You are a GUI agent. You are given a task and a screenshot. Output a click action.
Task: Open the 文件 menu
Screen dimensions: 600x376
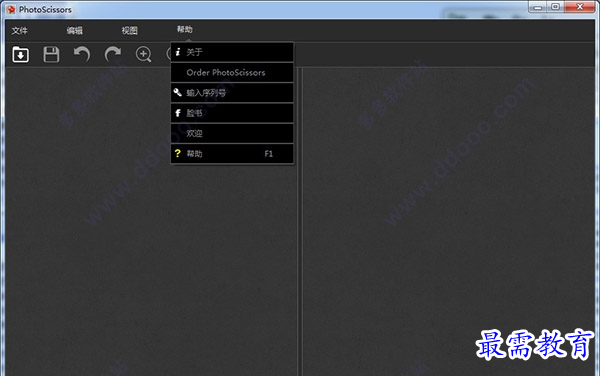[20, 31]
